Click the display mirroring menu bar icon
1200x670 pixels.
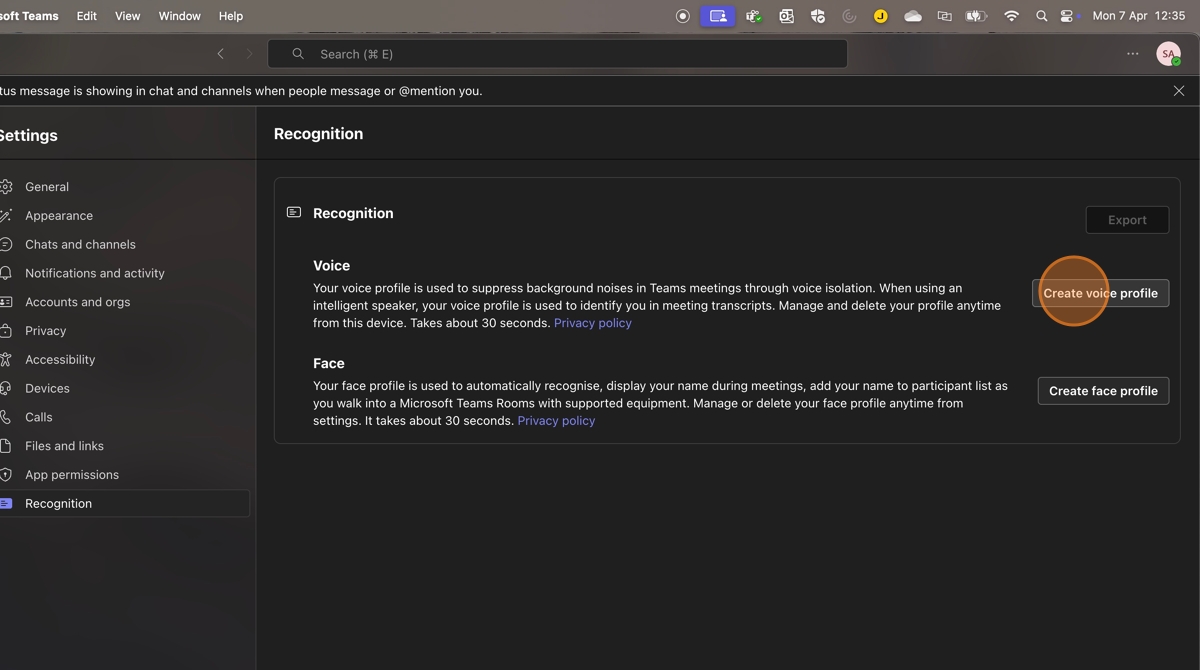944,16
